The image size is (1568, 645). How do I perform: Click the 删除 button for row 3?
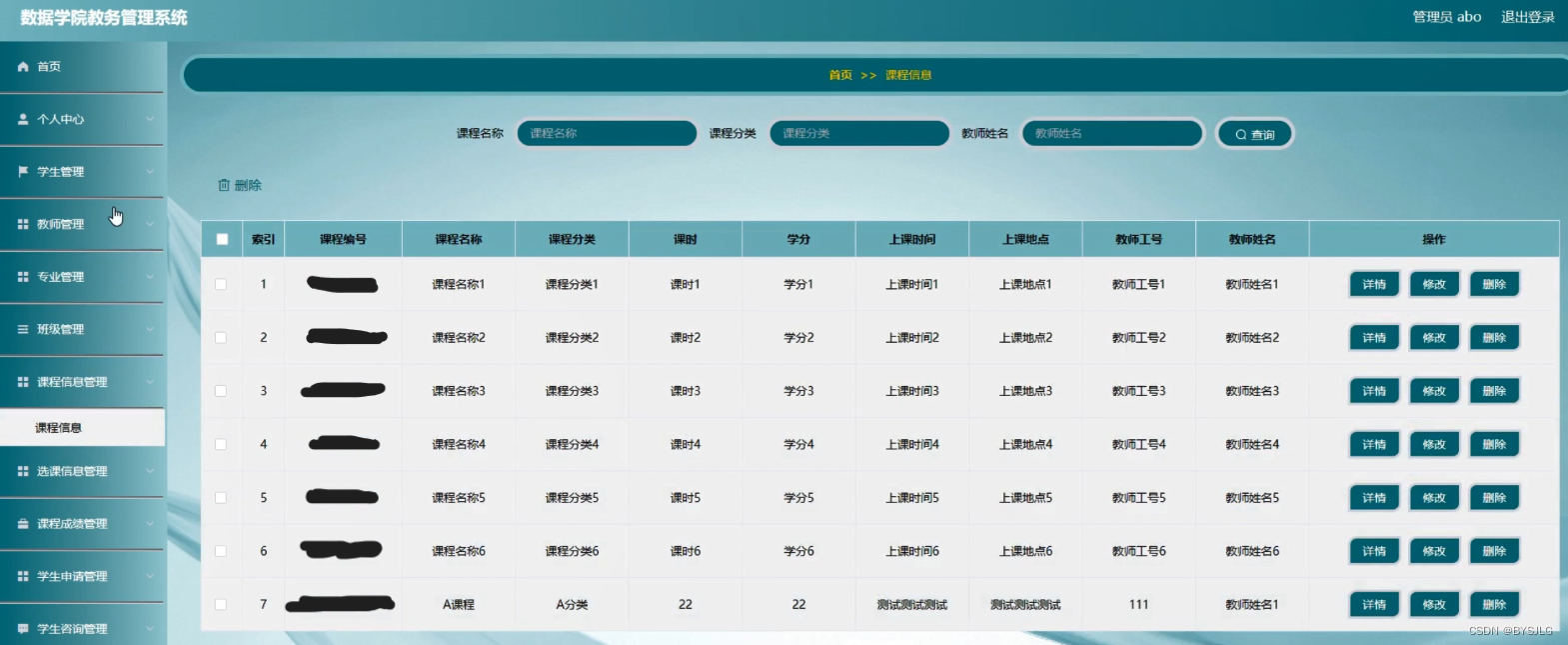pyautogui.click(x=1494, y=391)
